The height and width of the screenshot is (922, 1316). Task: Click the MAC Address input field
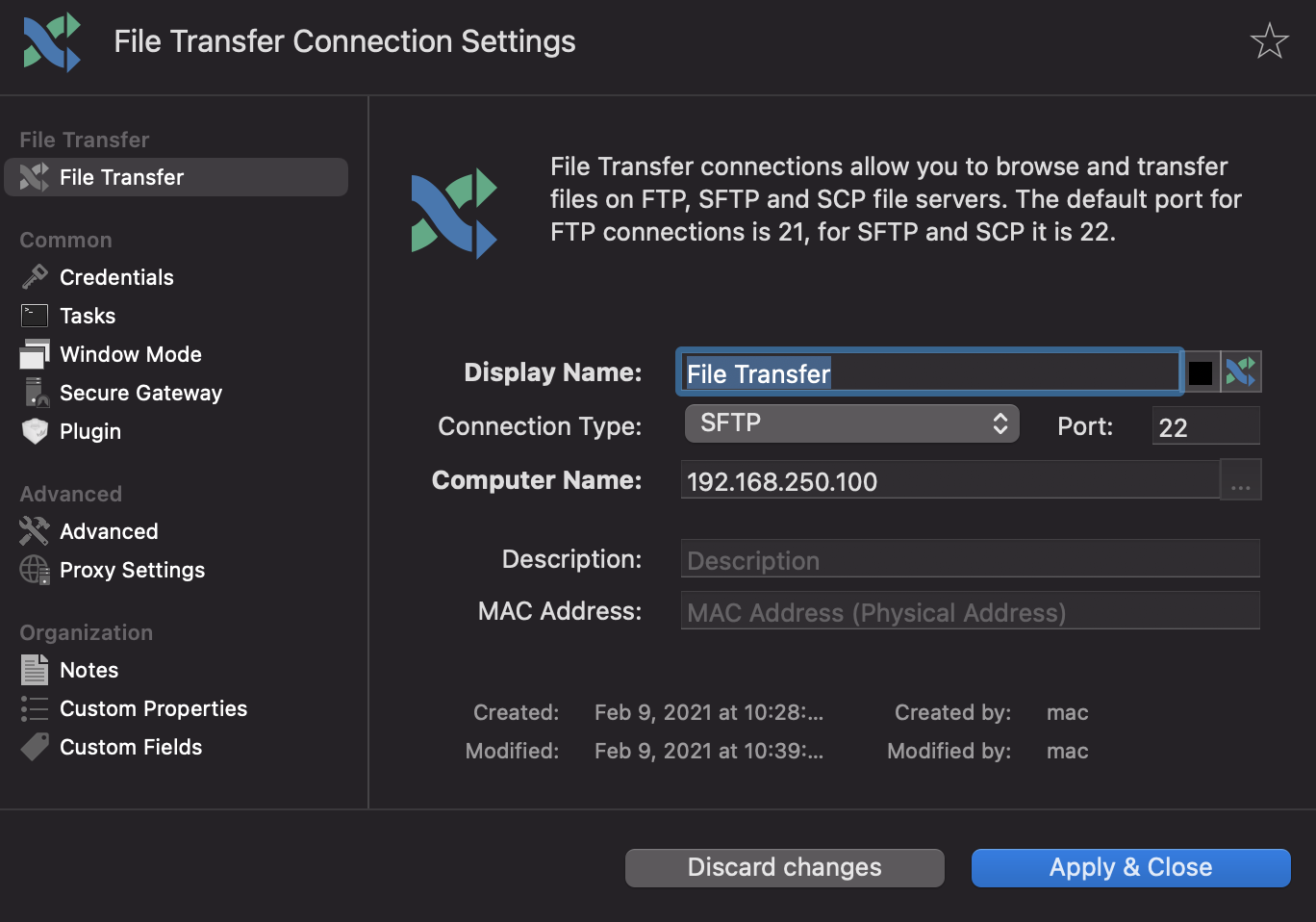970,610
